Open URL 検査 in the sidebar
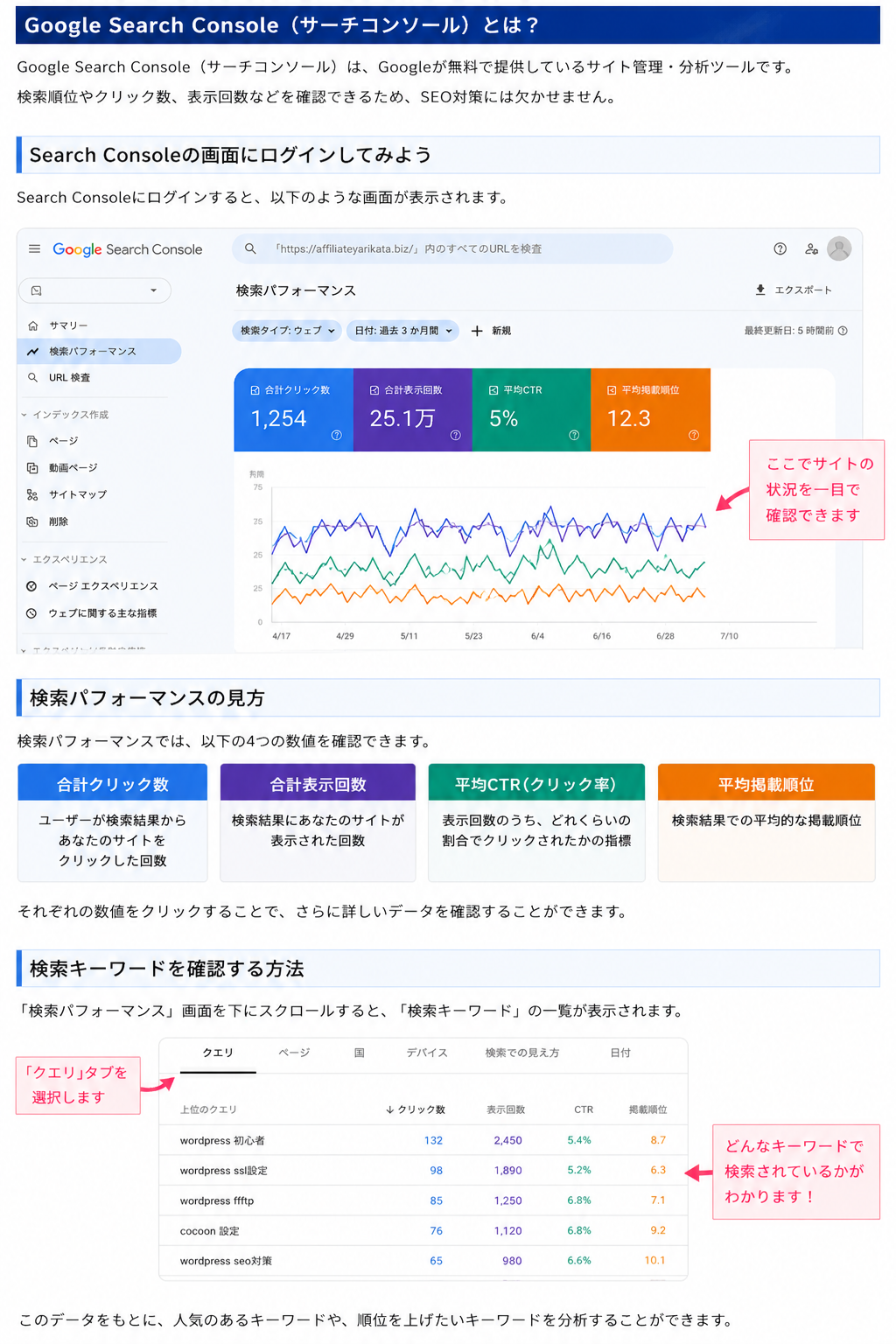The width and height of the screenshot is (896, 1344). pos(70,378)
